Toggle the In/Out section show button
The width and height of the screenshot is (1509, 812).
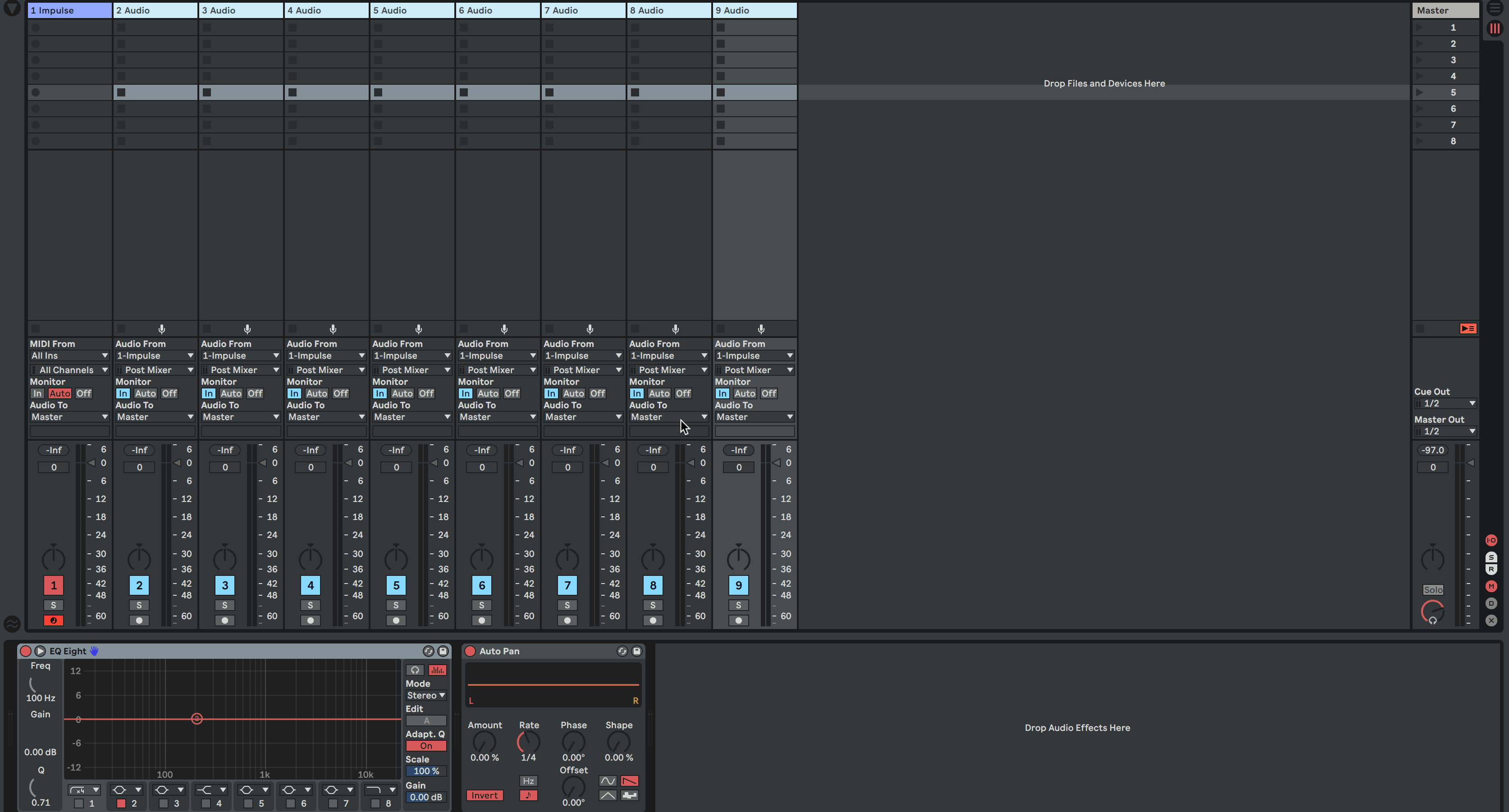[x=1491, y=540]
